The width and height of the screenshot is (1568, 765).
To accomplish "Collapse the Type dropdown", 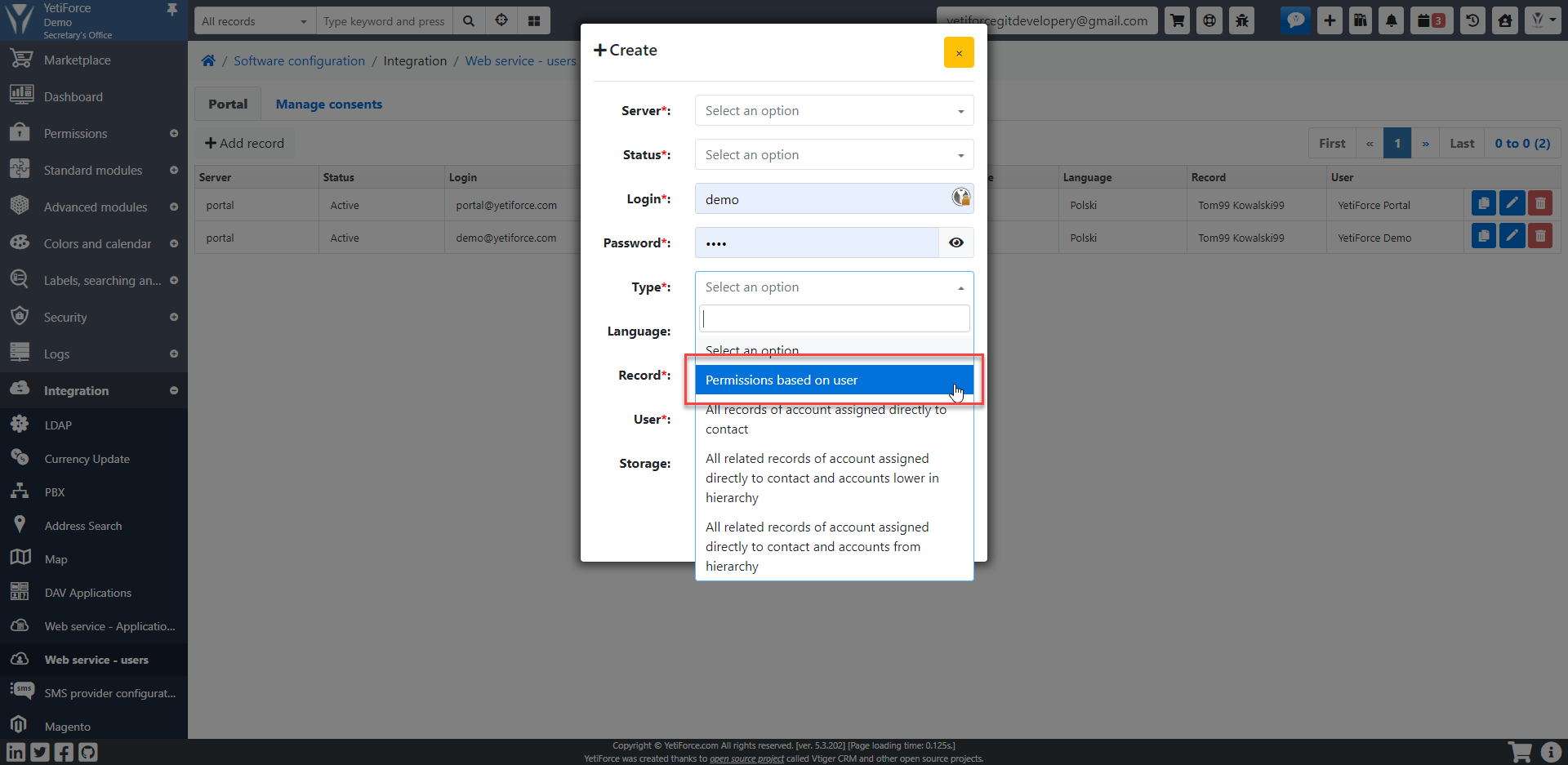I will point(834,287).
